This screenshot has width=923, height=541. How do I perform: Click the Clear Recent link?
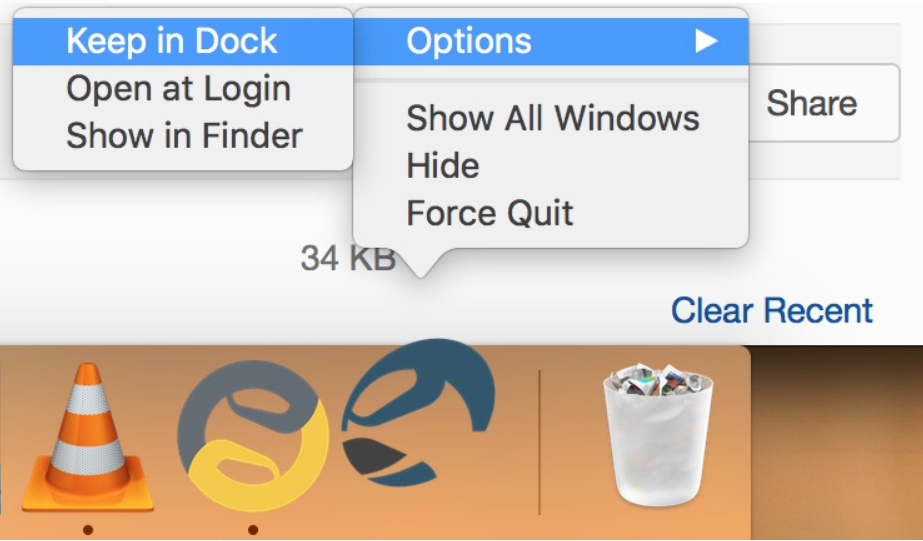click(x=772, y=310)
